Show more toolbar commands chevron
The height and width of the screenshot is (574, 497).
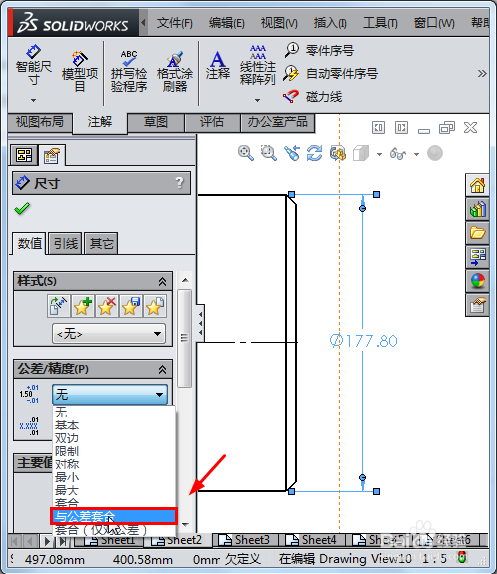coord(482,74)
